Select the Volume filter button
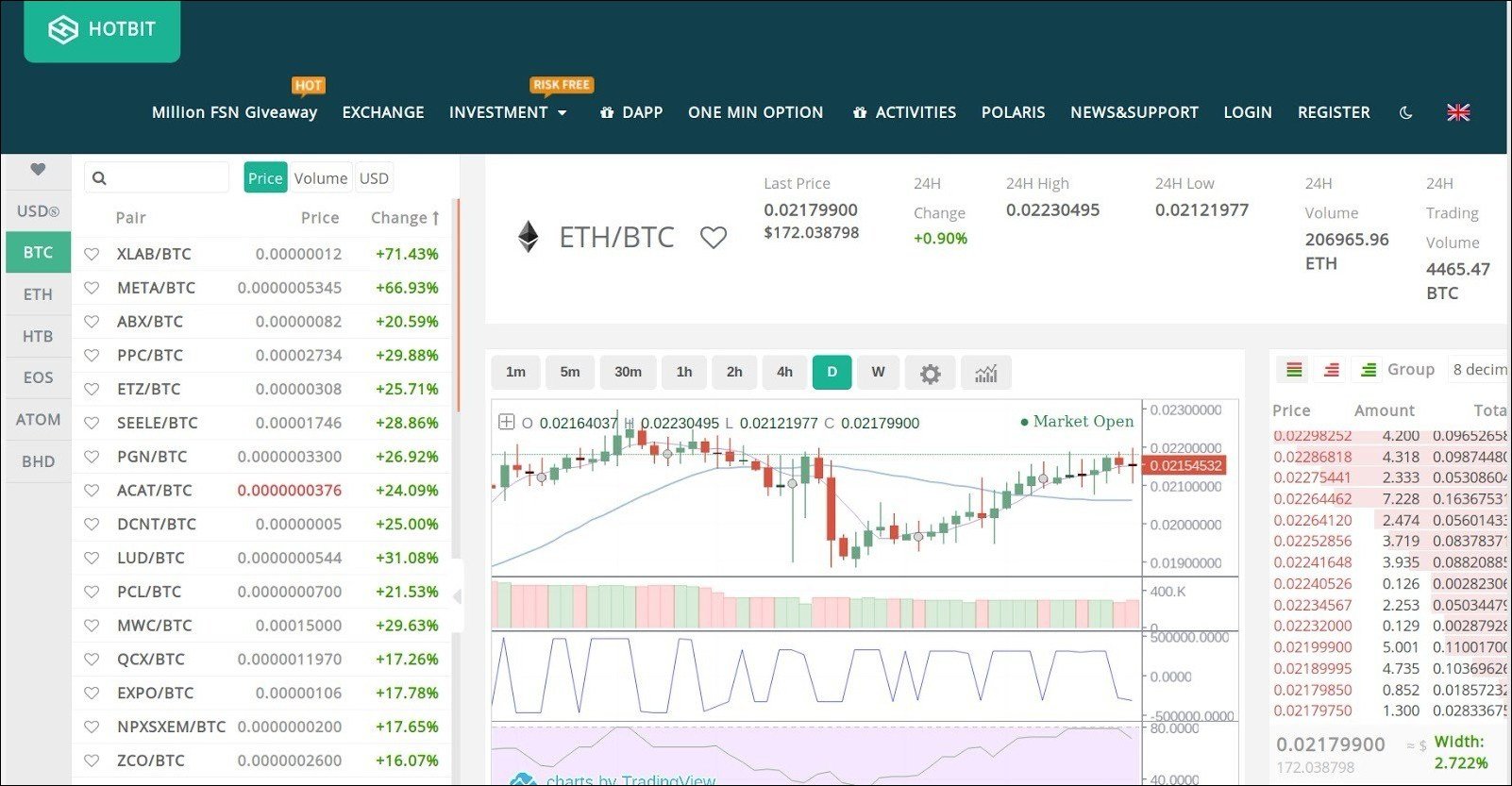 (x=321, y=178)
